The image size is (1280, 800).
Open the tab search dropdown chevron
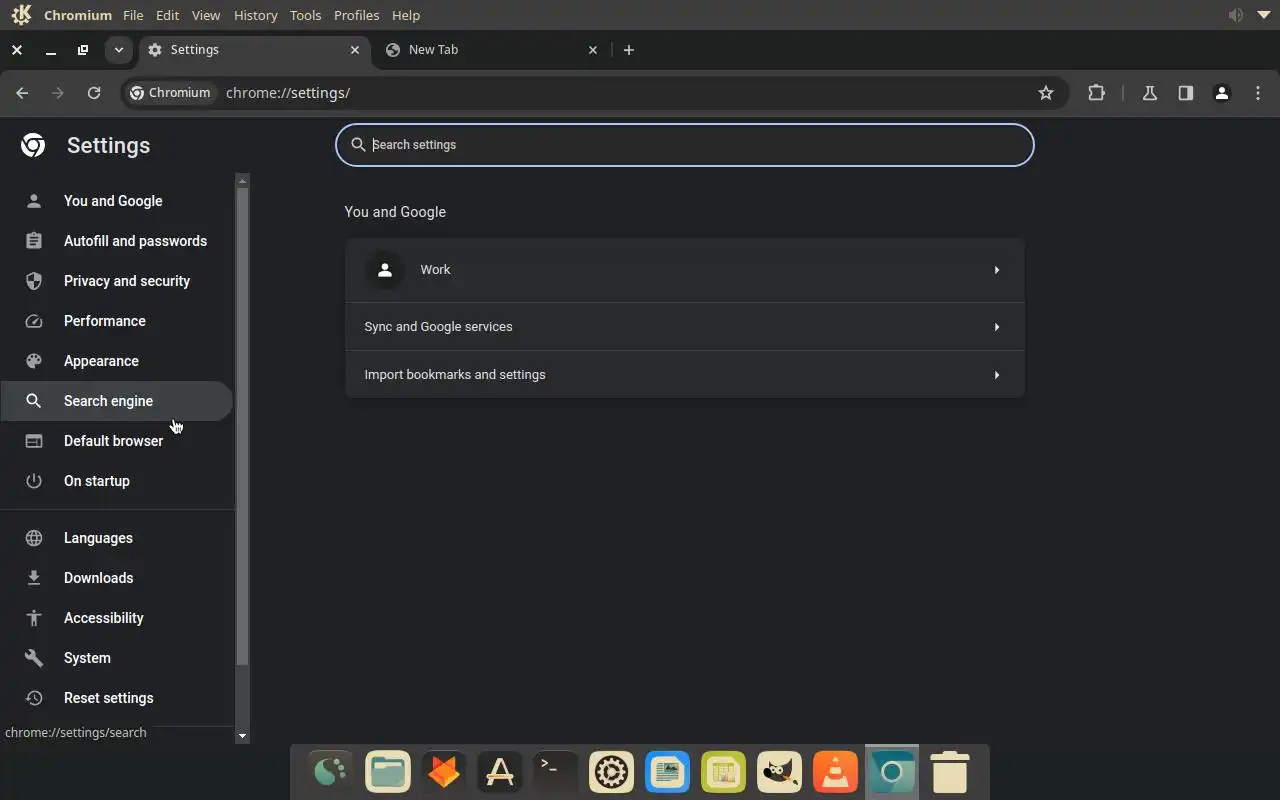click(x=119, y=50)
